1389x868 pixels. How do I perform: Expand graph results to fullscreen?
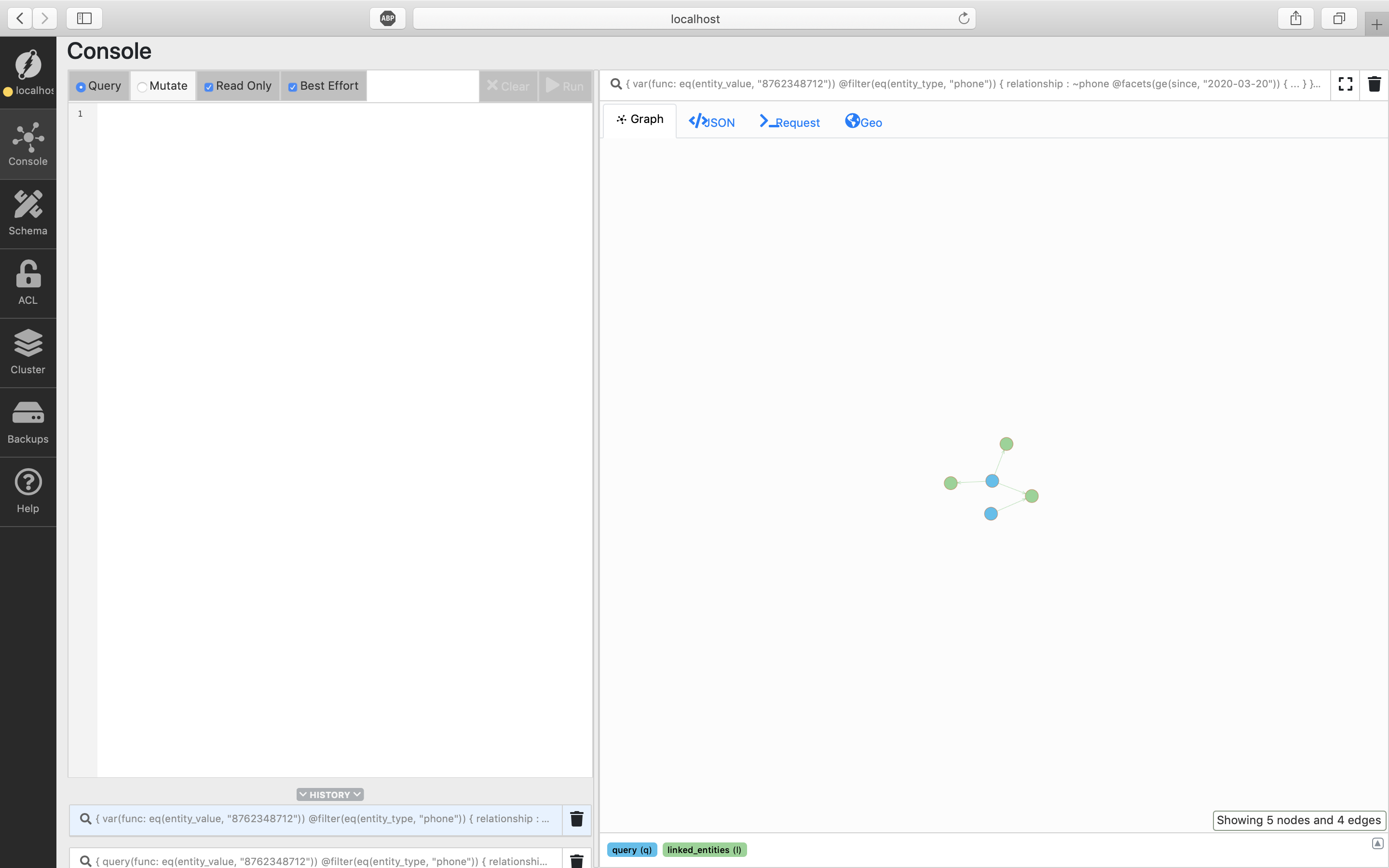tap(1346, 84)
